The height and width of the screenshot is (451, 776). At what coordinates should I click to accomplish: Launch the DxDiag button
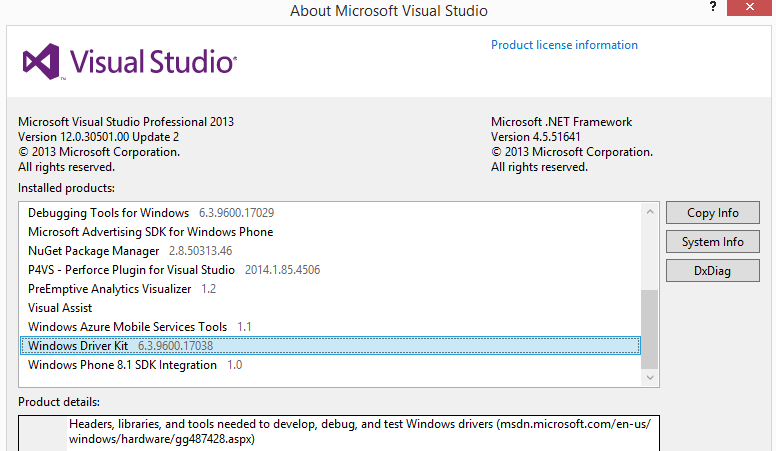click(x=713, y=271)
